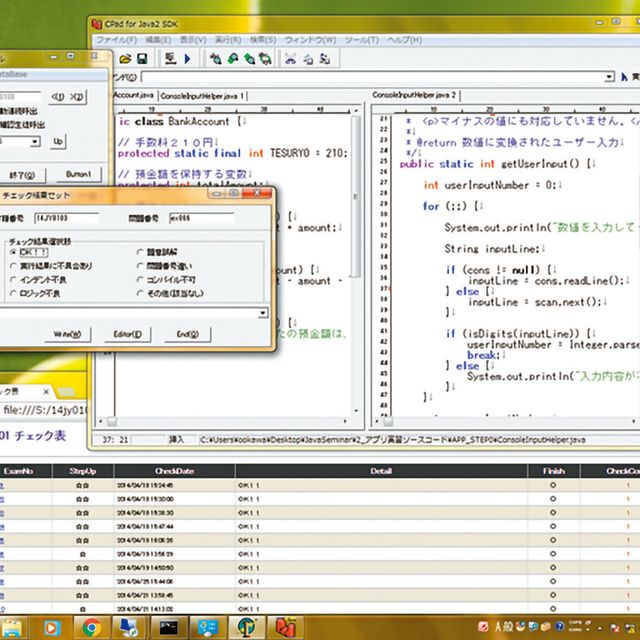
Task: Select the "OK!!" radio button
Action: (x=12, y=253)
